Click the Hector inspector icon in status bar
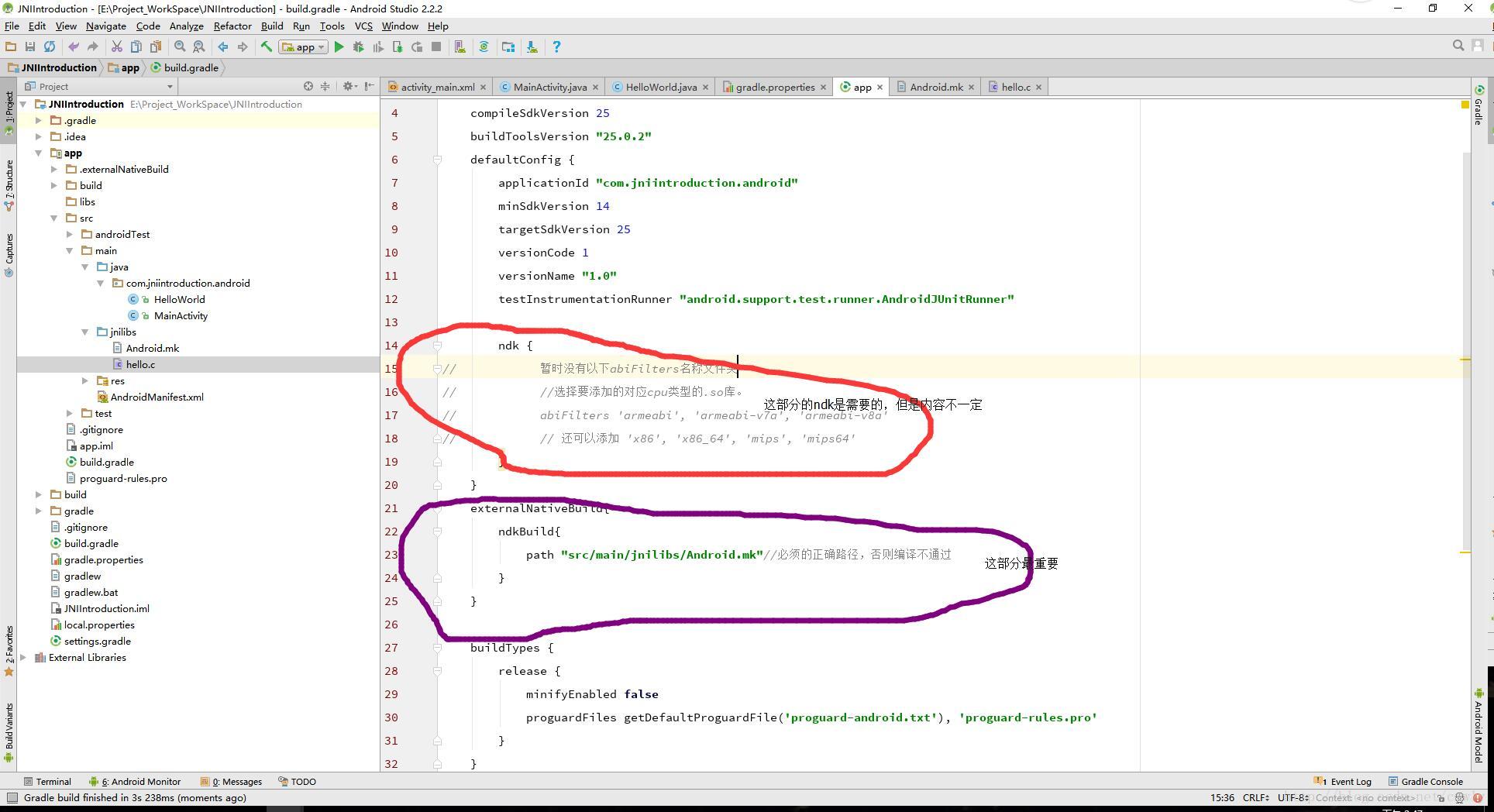 (x=1460, y=798)
